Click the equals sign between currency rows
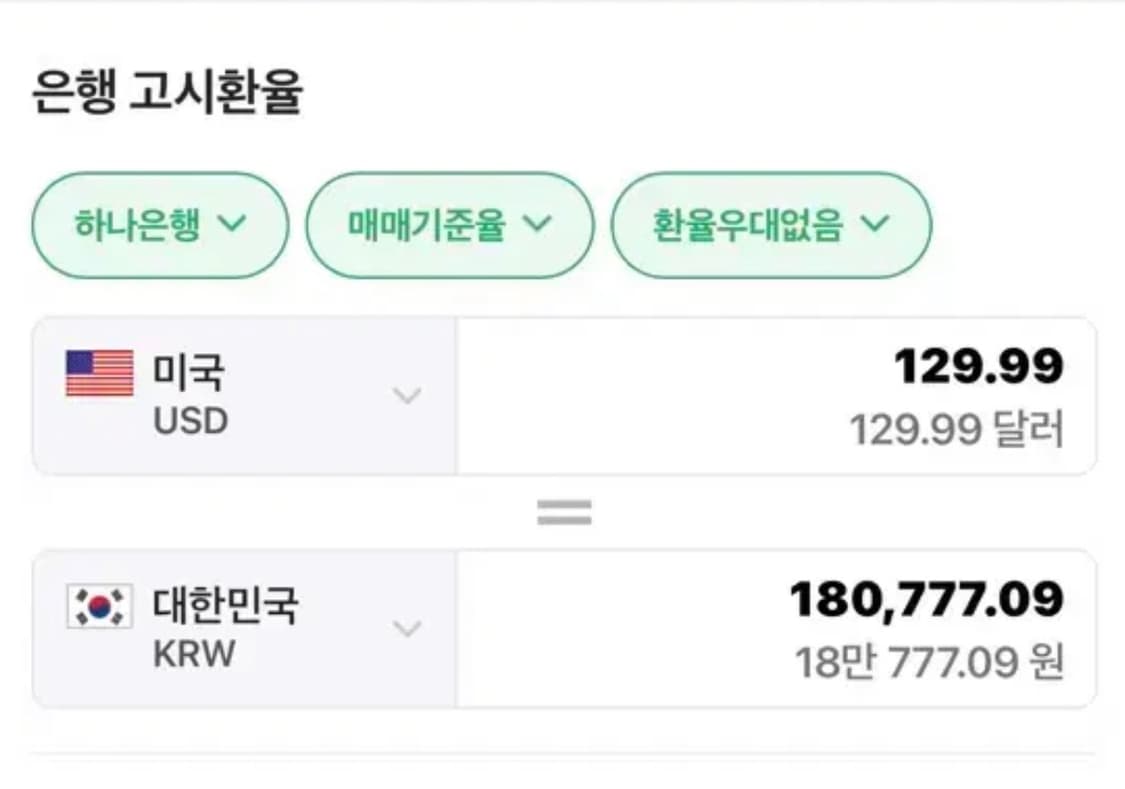Screen dimensions: 1125x789 (x=563, y=512)
